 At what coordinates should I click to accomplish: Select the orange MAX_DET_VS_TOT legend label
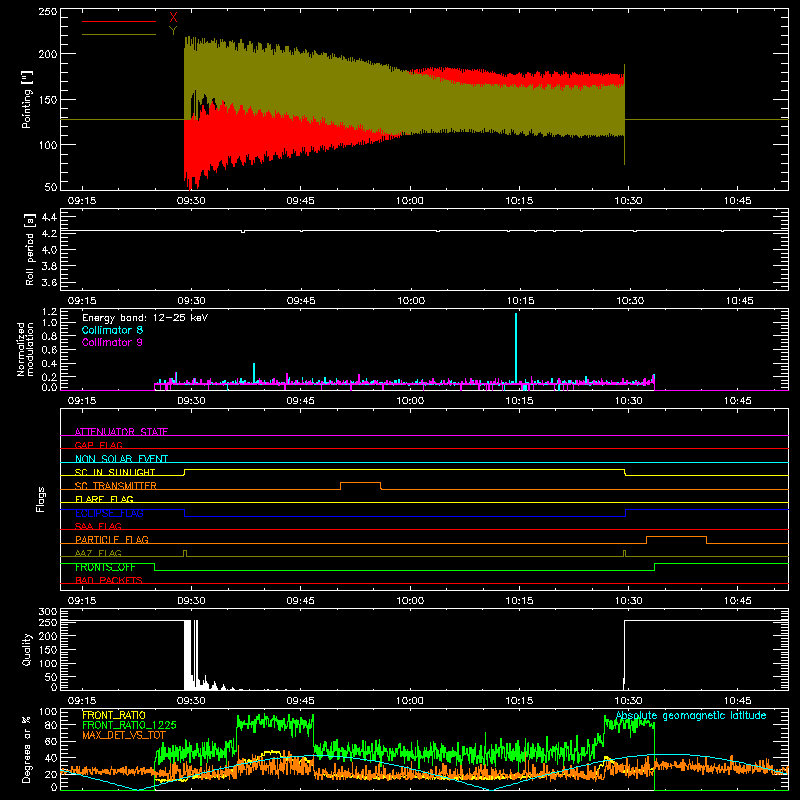click(x=124, y=735)
